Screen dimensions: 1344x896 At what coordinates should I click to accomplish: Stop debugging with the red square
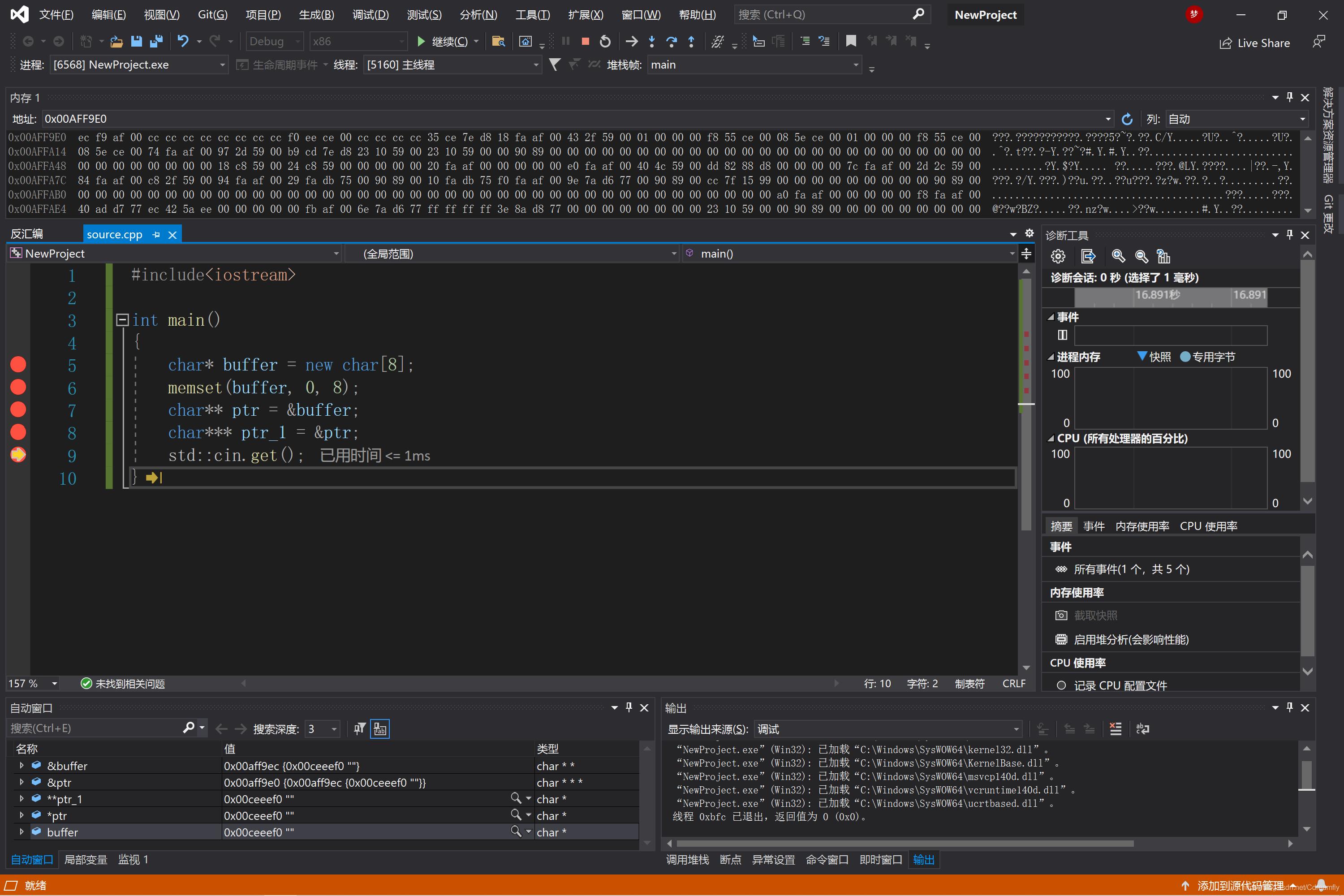point(585,41)
